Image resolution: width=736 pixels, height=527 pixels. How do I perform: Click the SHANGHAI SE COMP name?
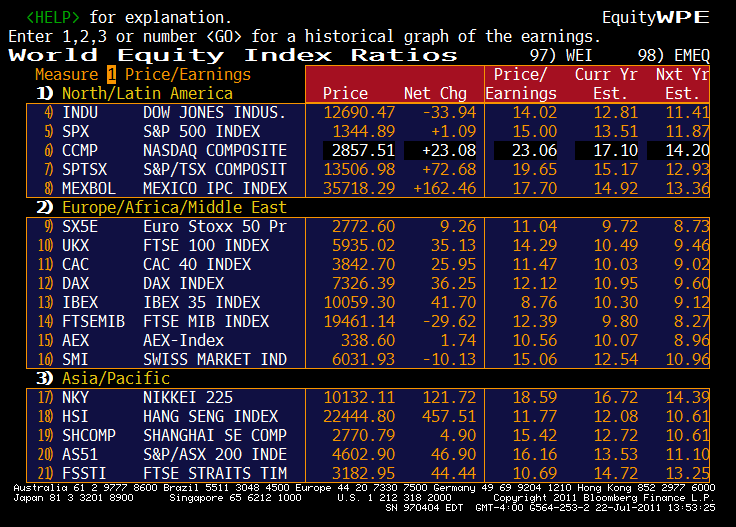[x=215, y=435]
